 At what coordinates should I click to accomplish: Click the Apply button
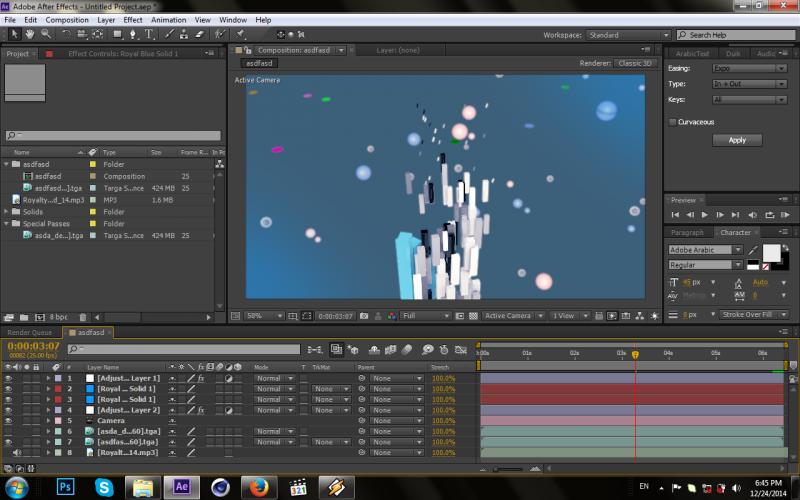[x=737, y=140]
